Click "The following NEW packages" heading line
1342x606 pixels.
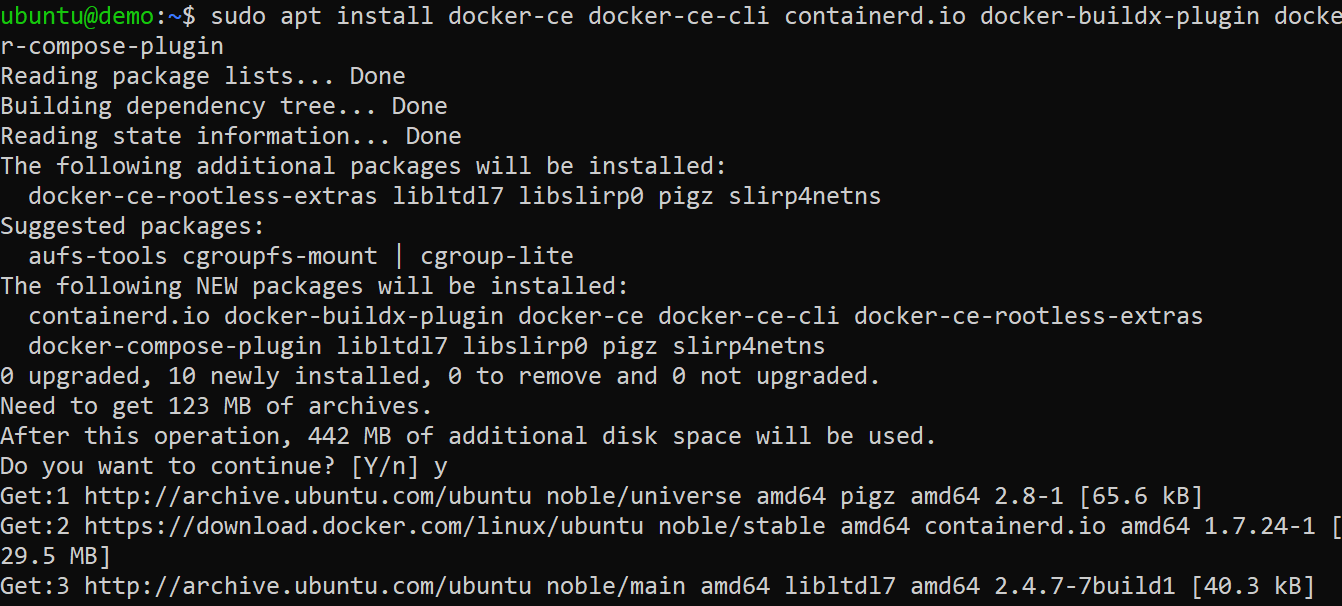[314, 286]
